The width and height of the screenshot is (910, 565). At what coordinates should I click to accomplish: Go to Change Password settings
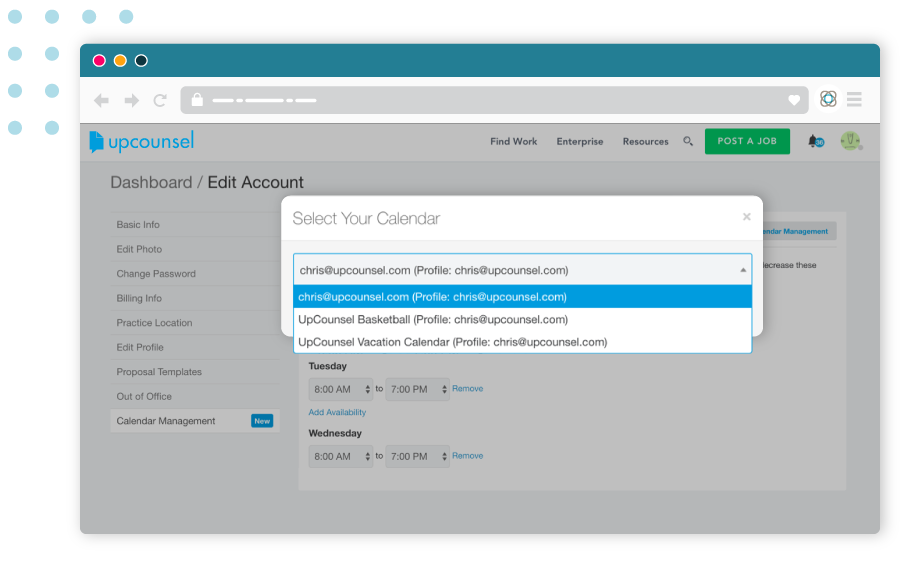pos(194,274)
